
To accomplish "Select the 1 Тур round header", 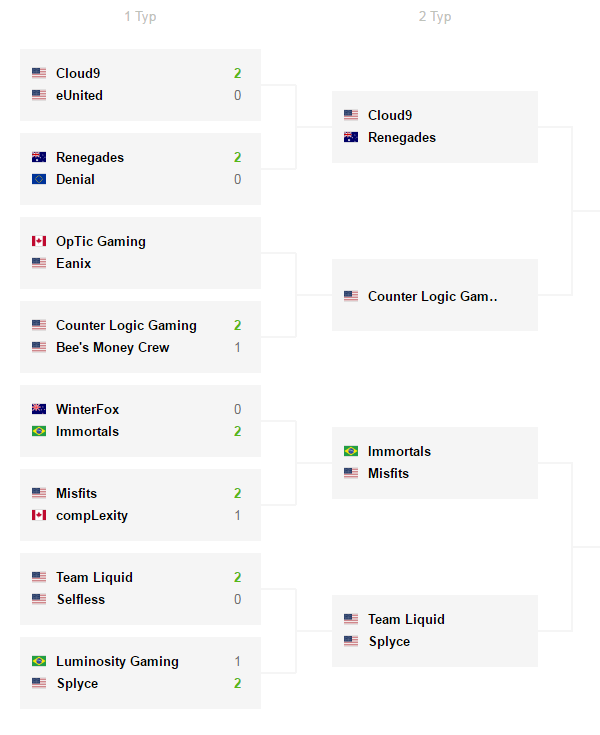I will coord(140,16).
